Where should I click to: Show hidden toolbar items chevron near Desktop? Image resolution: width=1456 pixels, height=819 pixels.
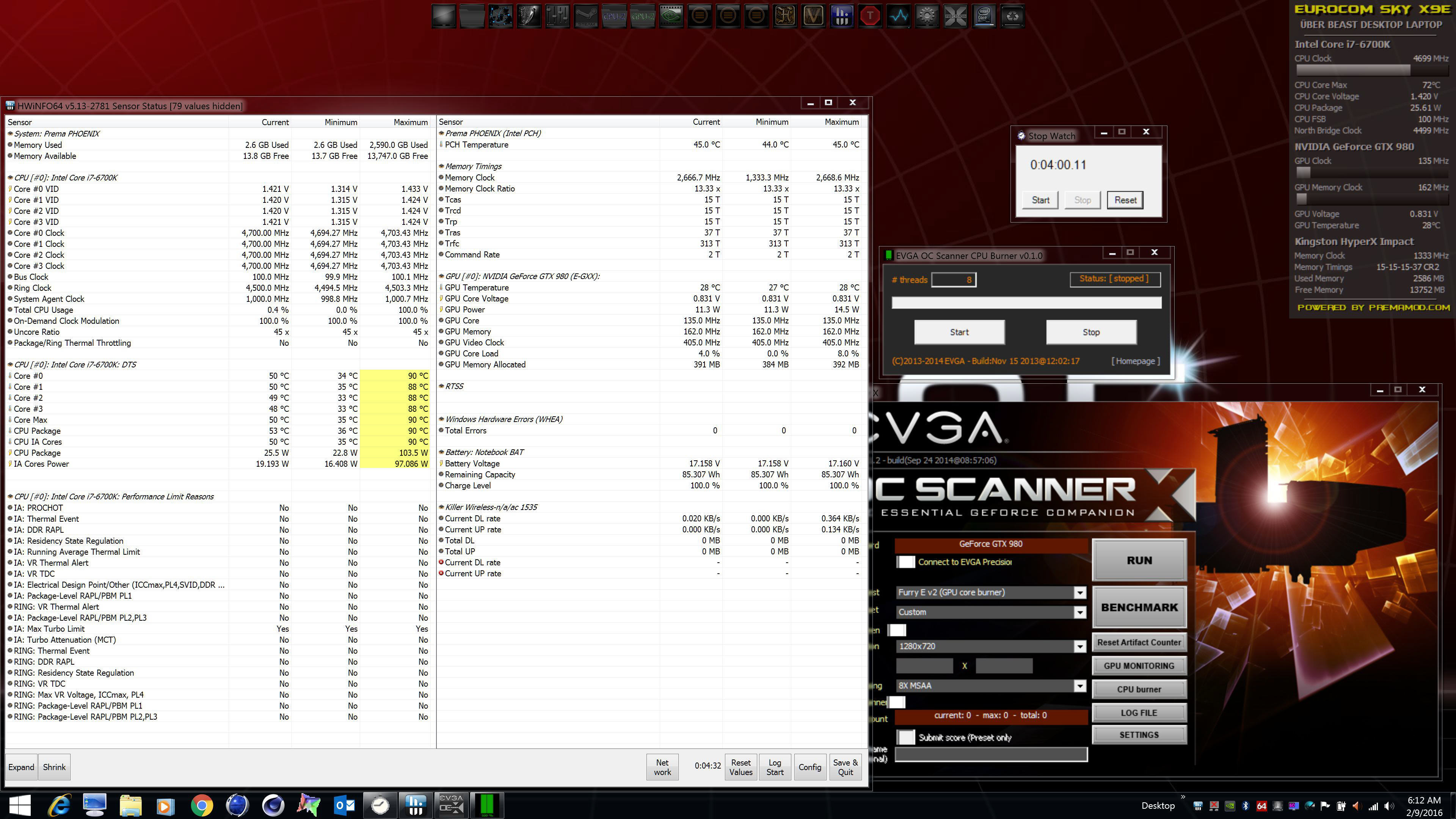point(1183,797)
